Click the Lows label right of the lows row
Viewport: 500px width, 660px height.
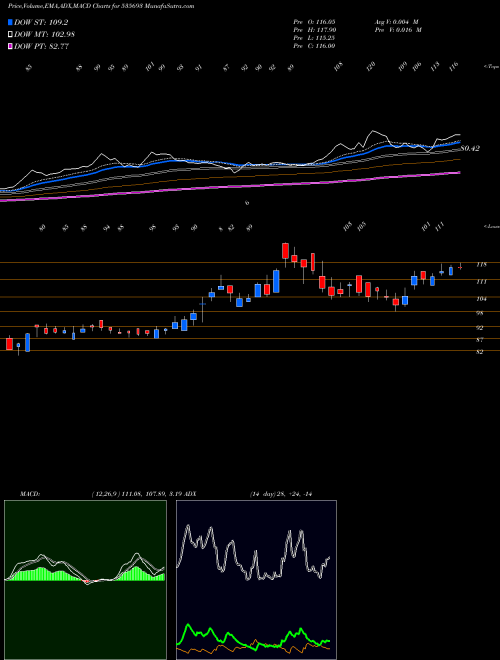coord(491,226)
